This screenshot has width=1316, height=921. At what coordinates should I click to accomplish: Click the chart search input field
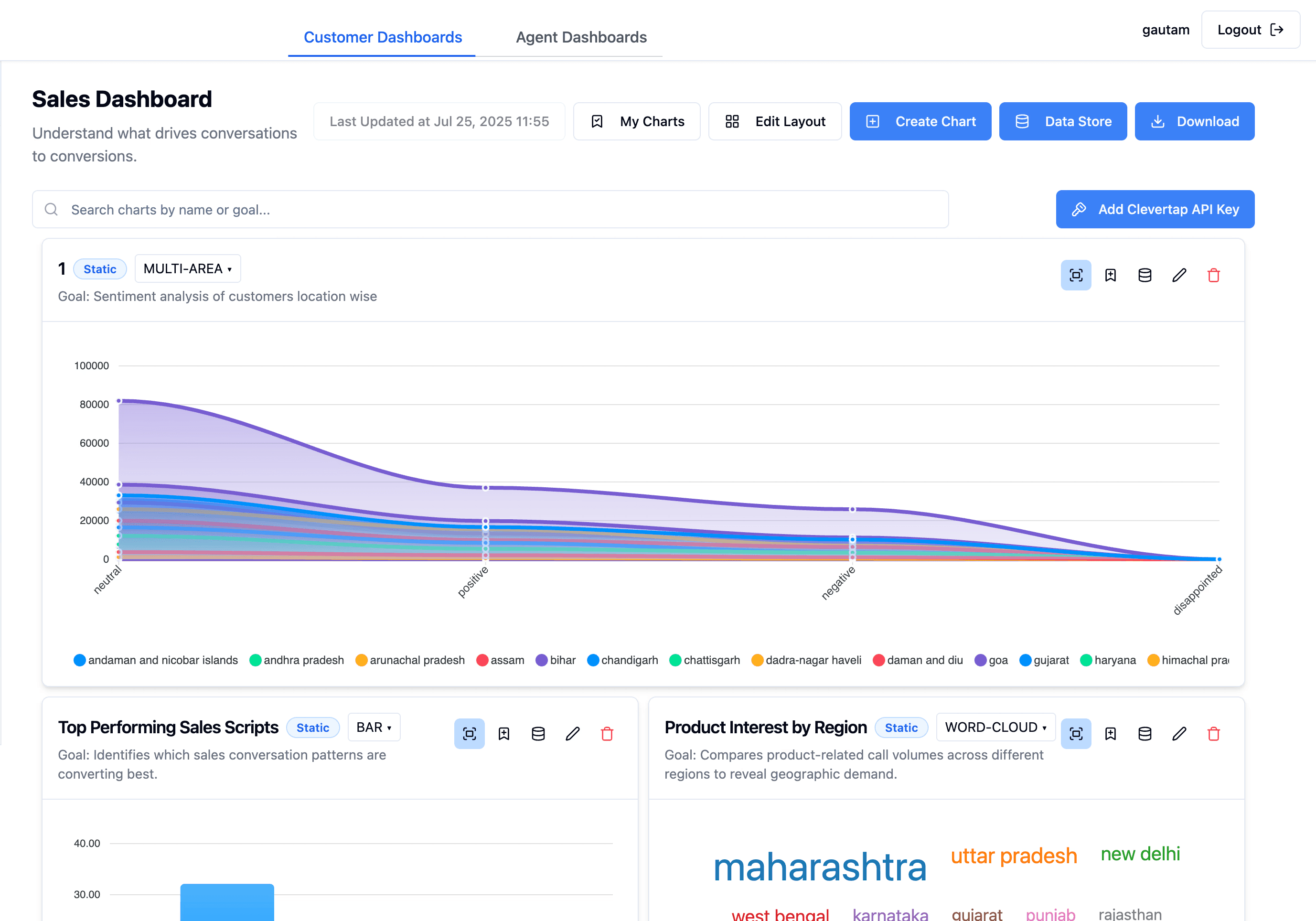[490, 210]
